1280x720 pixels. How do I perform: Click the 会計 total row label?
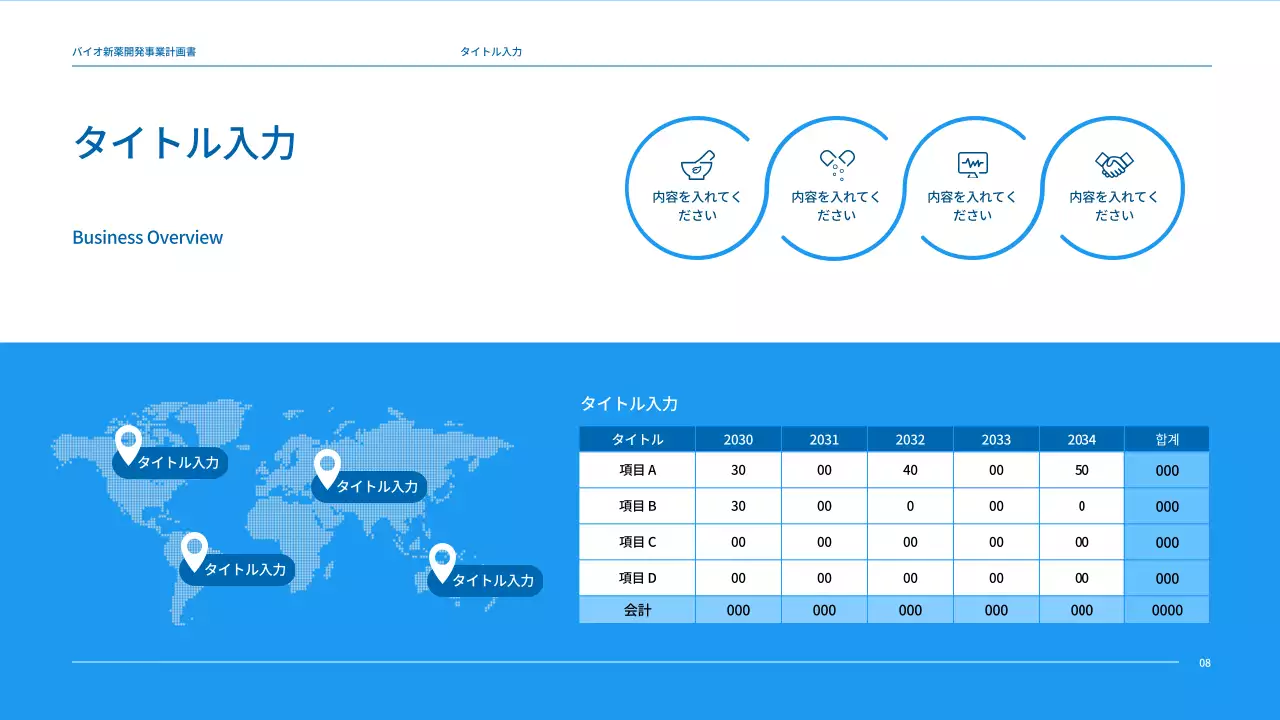pos(637,610)
